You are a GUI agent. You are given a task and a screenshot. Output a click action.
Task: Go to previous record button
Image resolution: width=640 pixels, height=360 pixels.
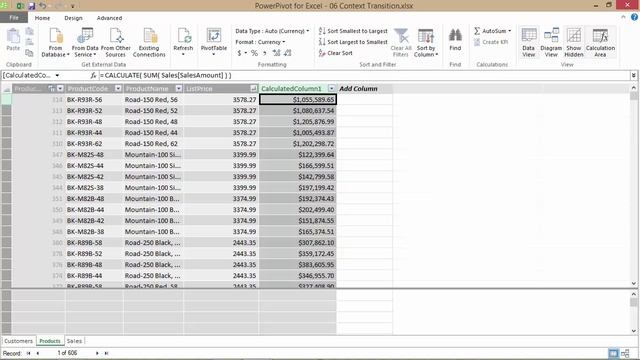pyautogui.click(x=38, y=353)
